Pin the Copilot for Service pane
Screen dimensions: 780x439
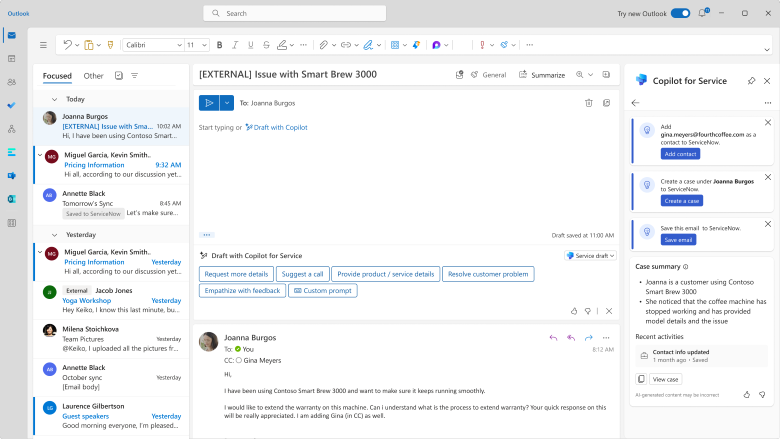(x=751, y=81)
